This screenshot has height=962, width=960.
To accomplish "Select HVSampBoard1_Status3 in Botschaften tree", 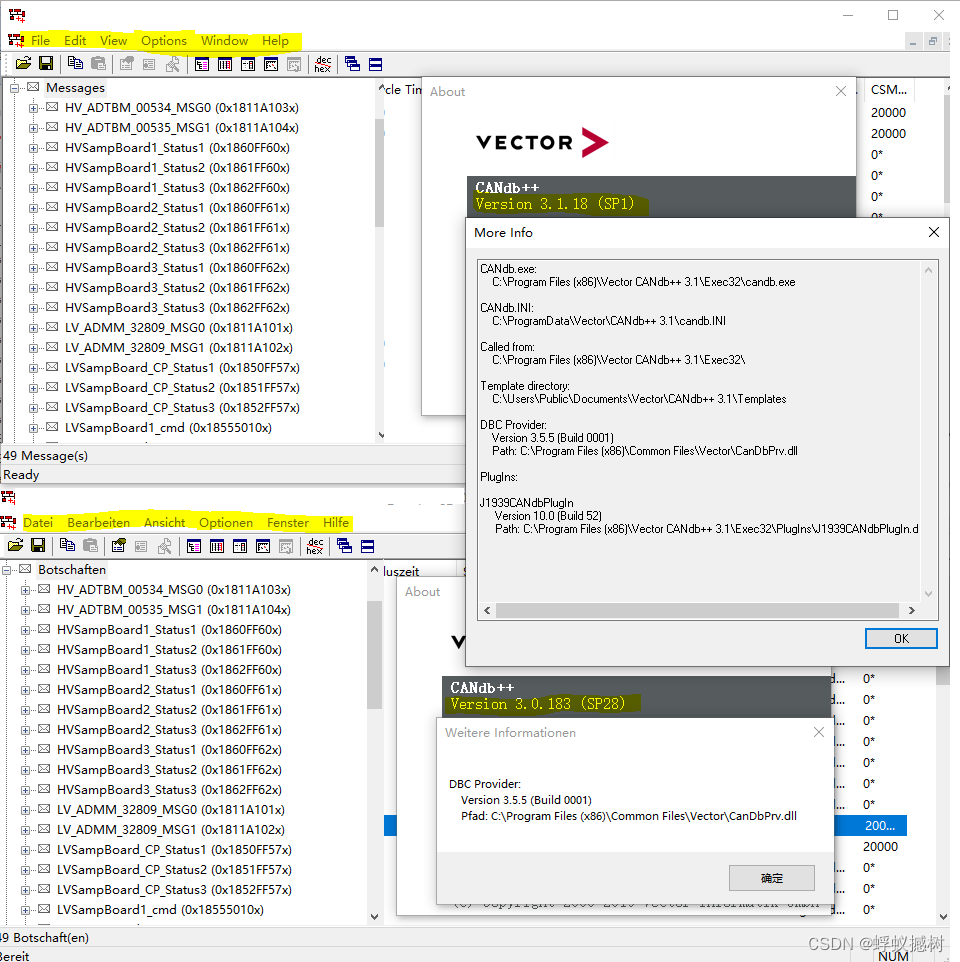I will point(169,669).
